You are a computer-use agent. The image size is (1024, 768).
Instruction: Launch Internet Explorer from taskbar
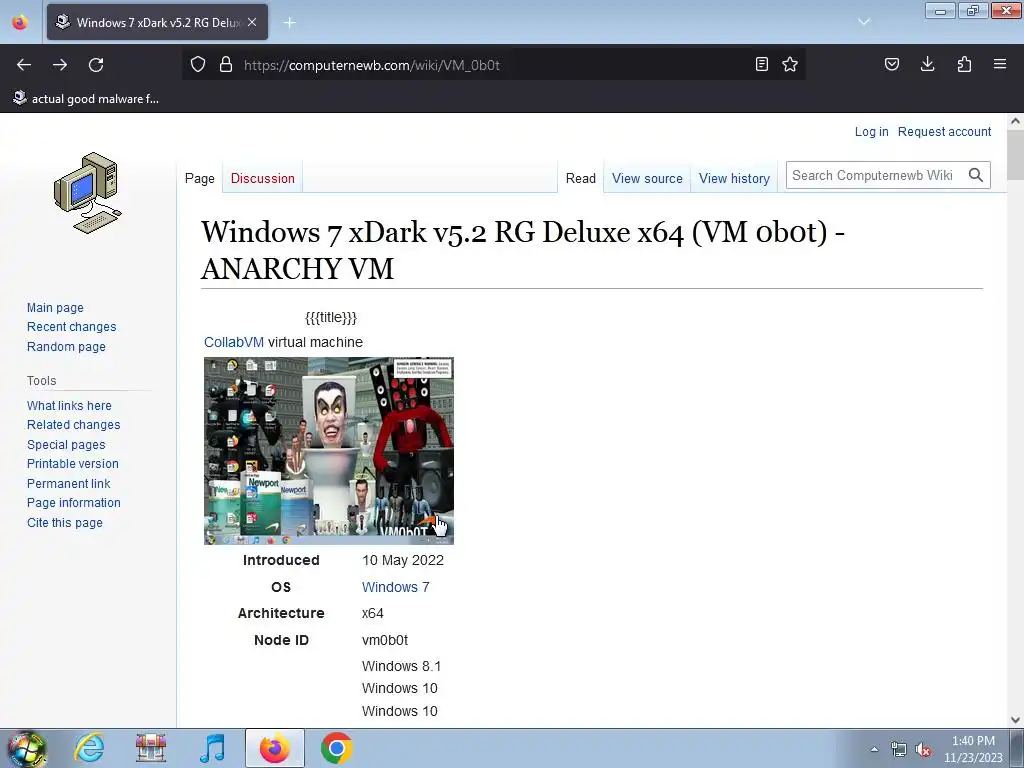[89, 748]
